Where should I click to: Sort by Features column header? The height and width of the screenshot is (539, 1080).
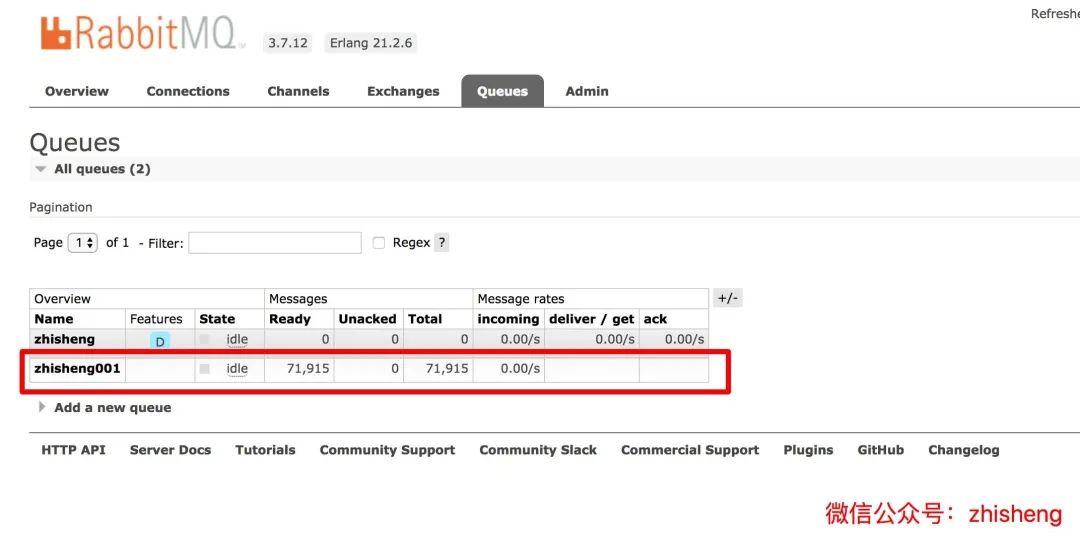coord(156,319)
